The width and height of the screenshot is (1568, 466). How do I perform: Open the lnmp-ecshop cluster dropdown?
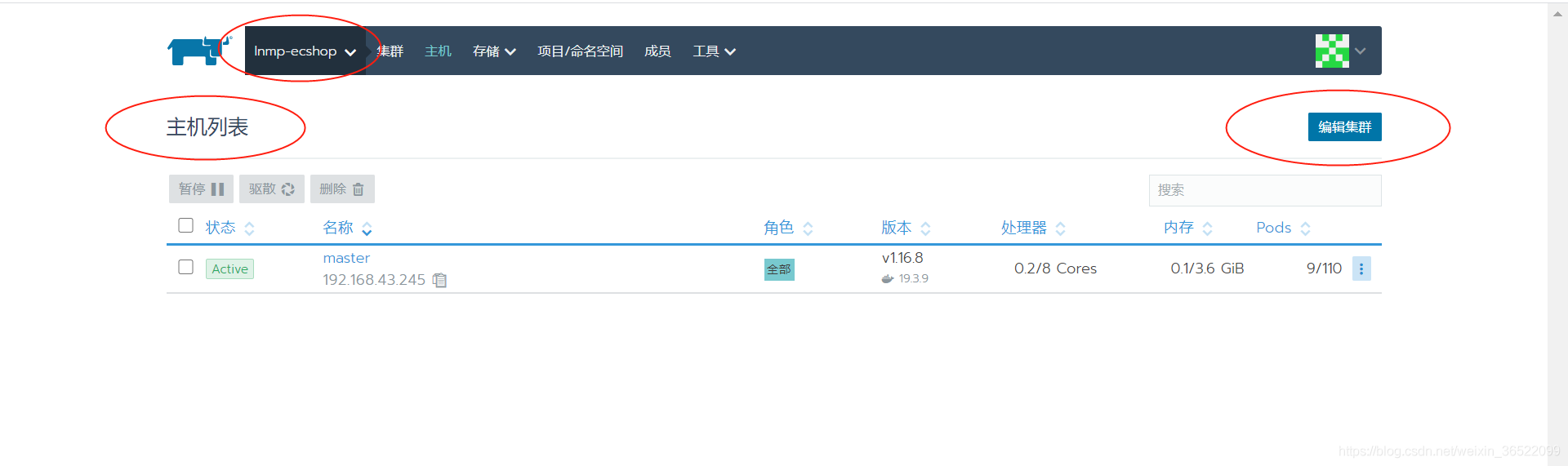click(305, 51)
